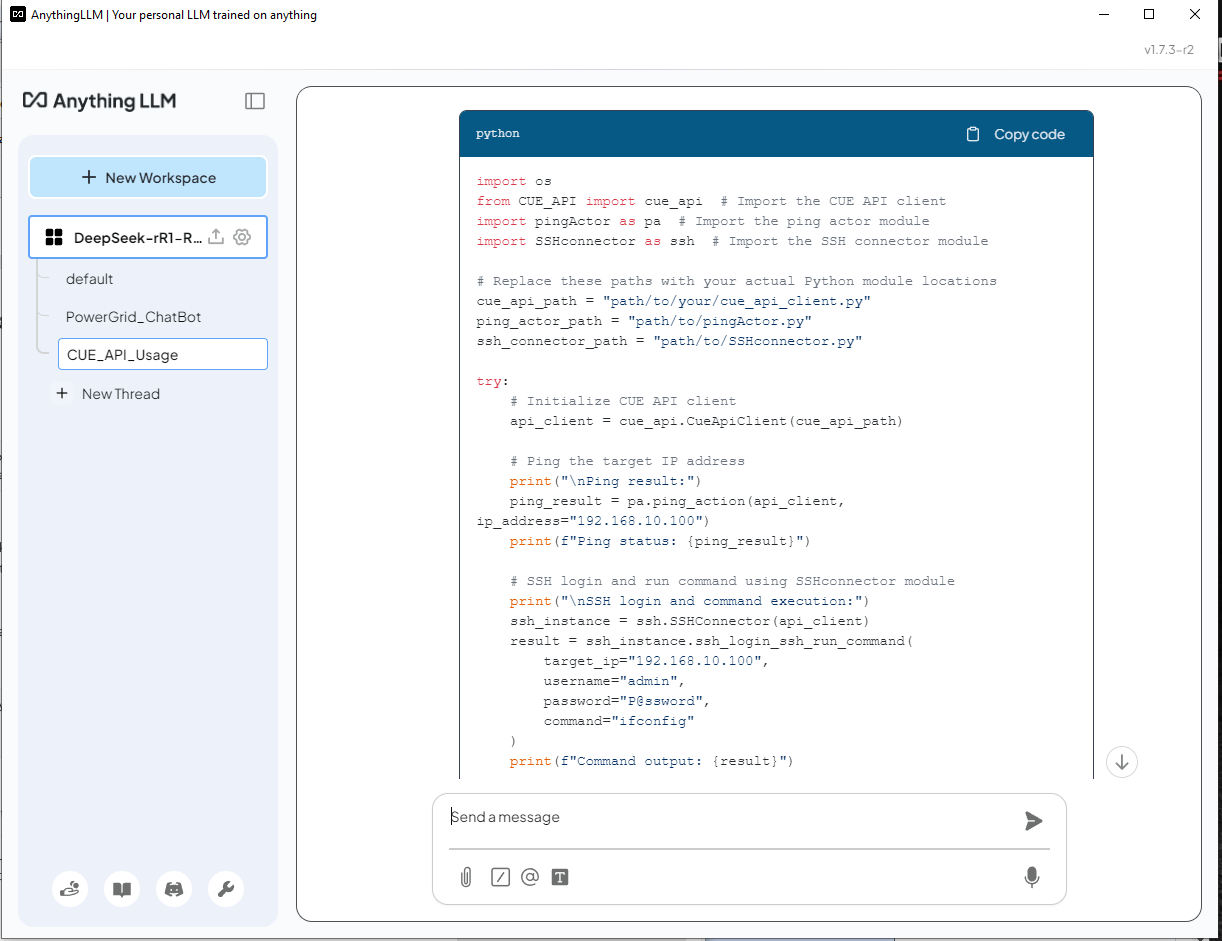Minimize the AnythingLLM window
1222x941 pixels.
(x=1103, y=15)
